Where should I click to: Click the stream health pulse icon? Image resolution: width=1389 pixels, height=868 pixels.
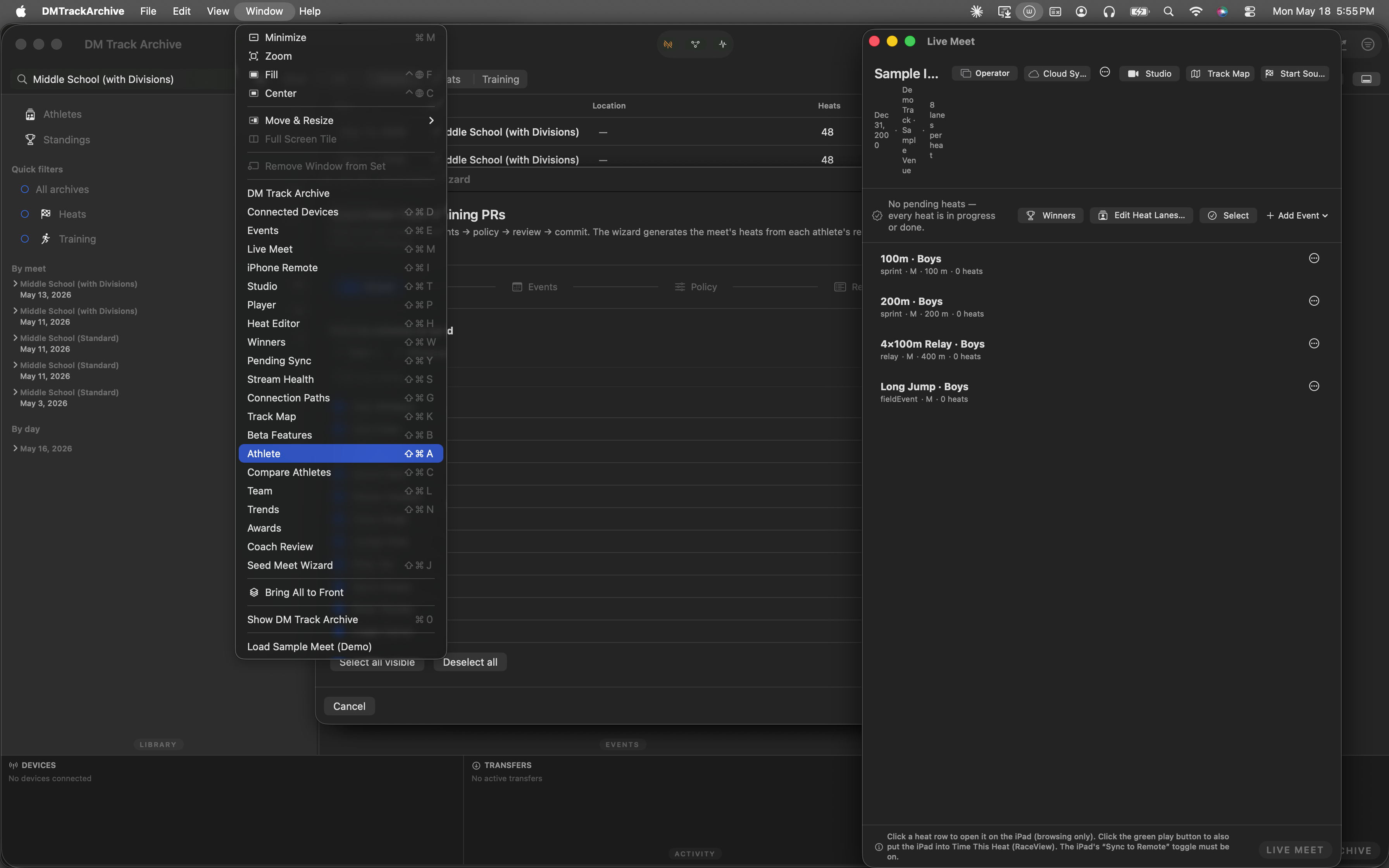[x=722, y=44]
